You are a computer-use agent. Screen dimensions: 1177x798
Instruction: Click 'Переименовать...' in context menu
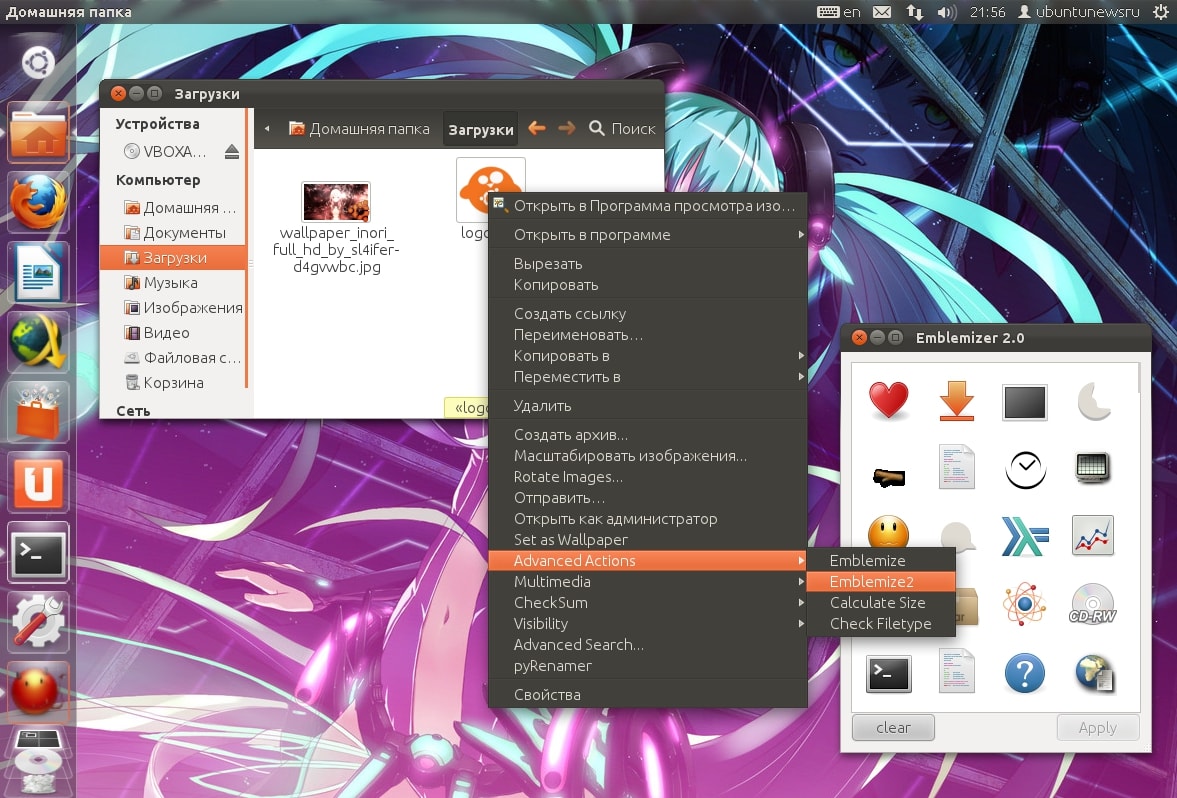point(648,335)
